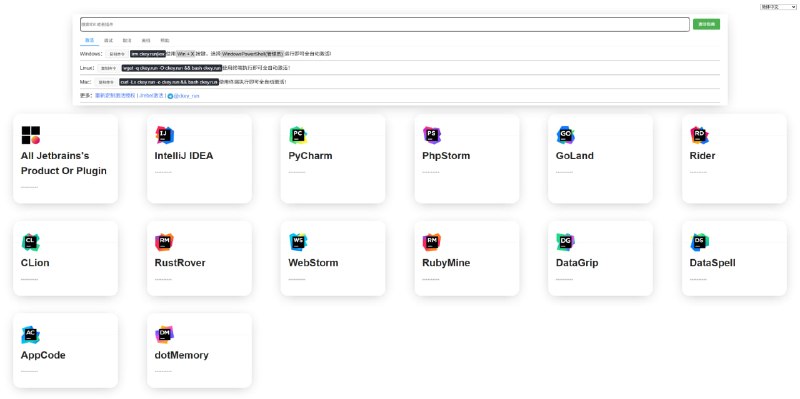Click the CLion CL logo icon
The width and height of the screenshot is (800, 399).
31,242
